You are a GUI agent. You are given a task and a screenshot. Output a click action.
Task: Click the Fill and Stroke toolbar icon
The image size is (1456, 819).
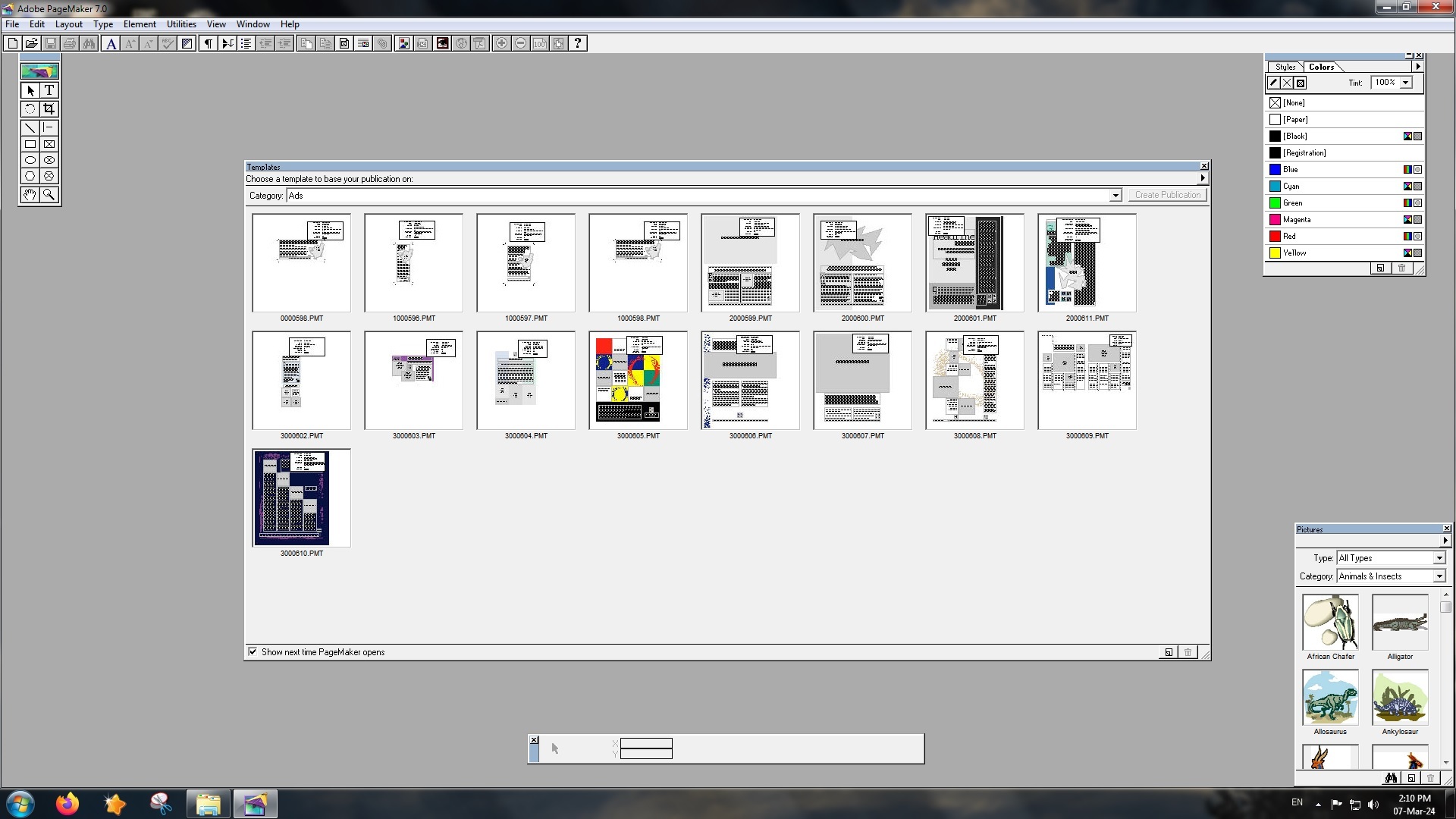(x=187, y=43)
